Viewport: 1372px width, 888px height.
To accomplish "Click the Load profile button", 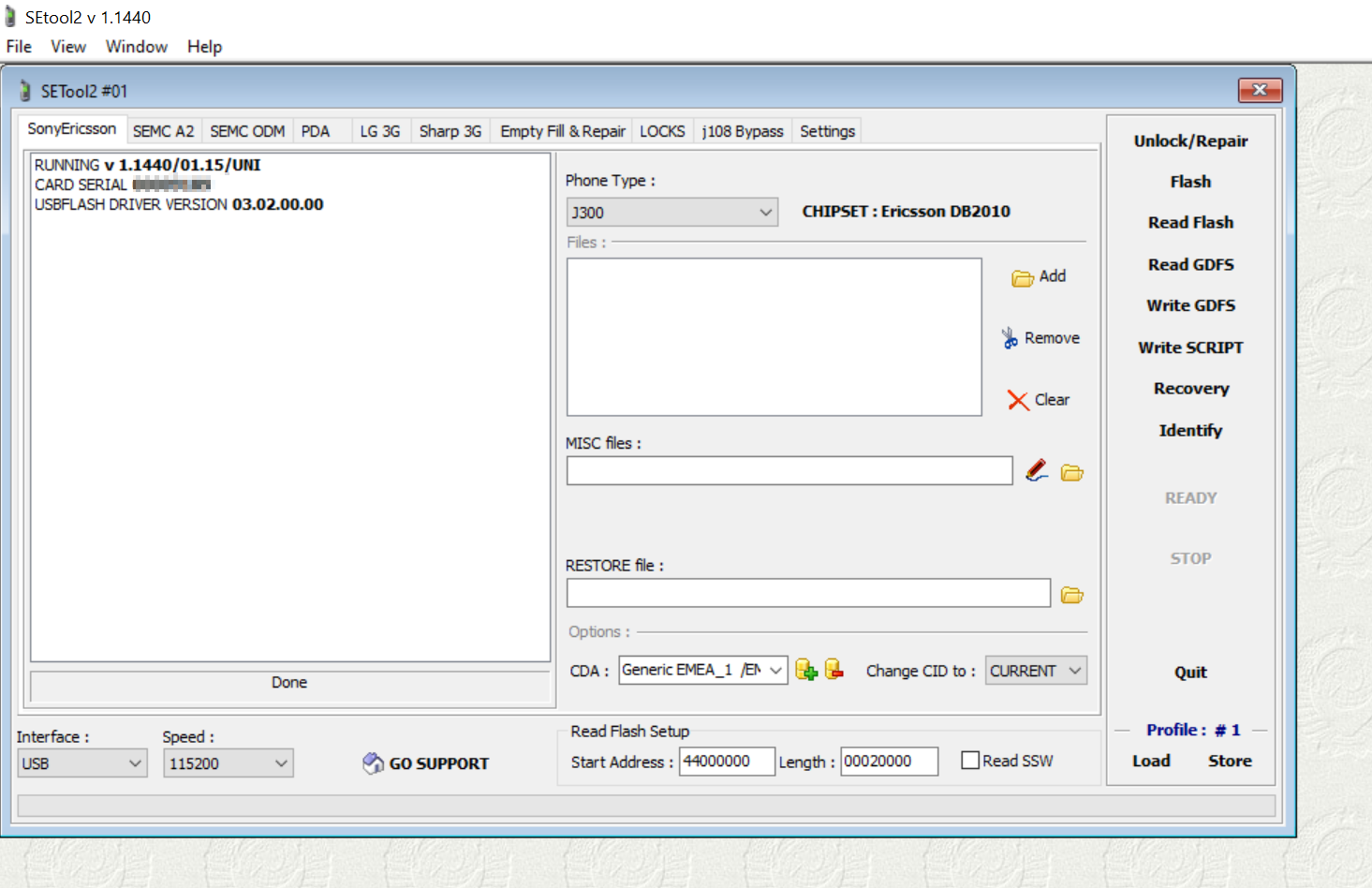I will click(1151, 762).
